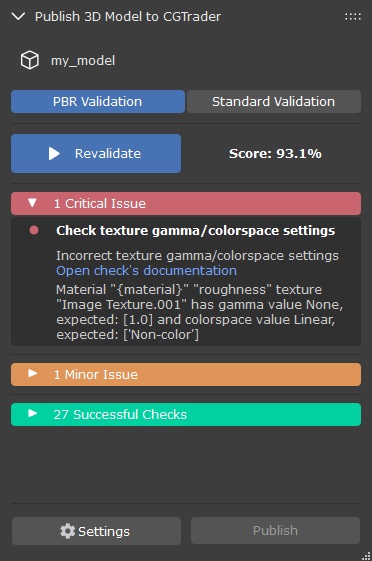Viewport: 372px width, 561px height.
Task: Click the cube icon beside my_model
Action: [x=30, y=60]
